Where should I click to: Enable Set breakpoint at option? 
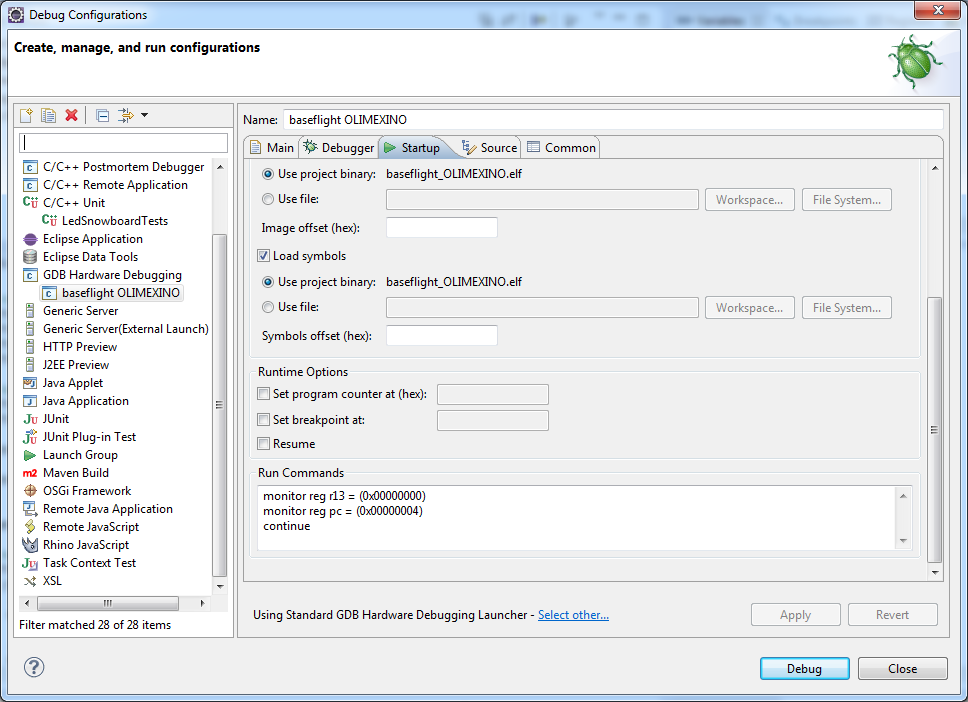[263, 419]
